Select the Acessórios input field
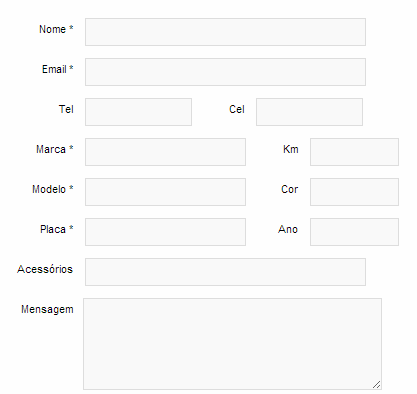The width and height of the screenshot is (417, 394). [225, 272]
